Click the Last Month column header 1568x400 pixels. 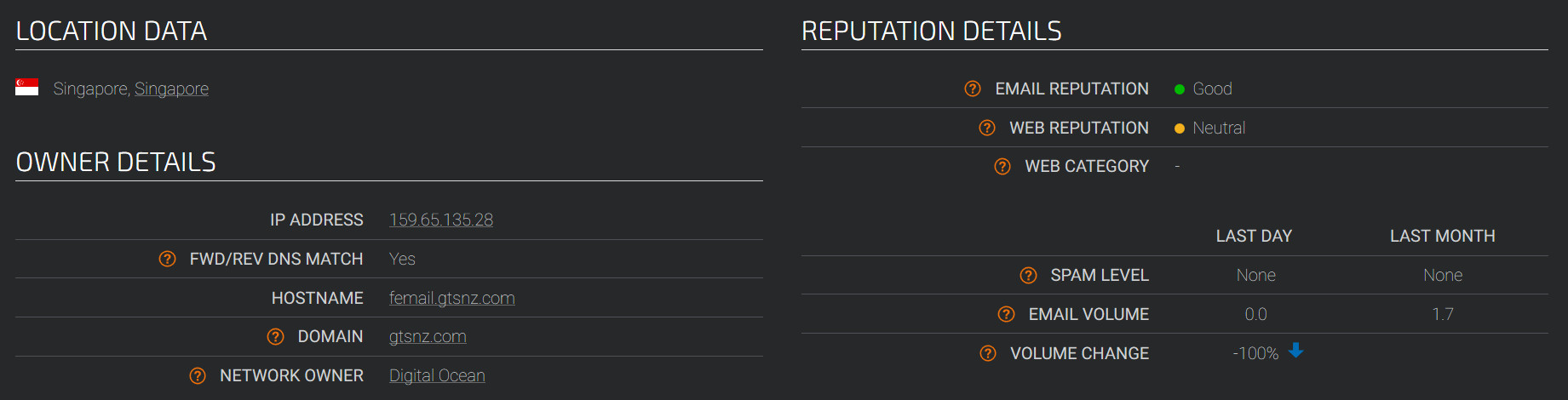pos(1442,236)
